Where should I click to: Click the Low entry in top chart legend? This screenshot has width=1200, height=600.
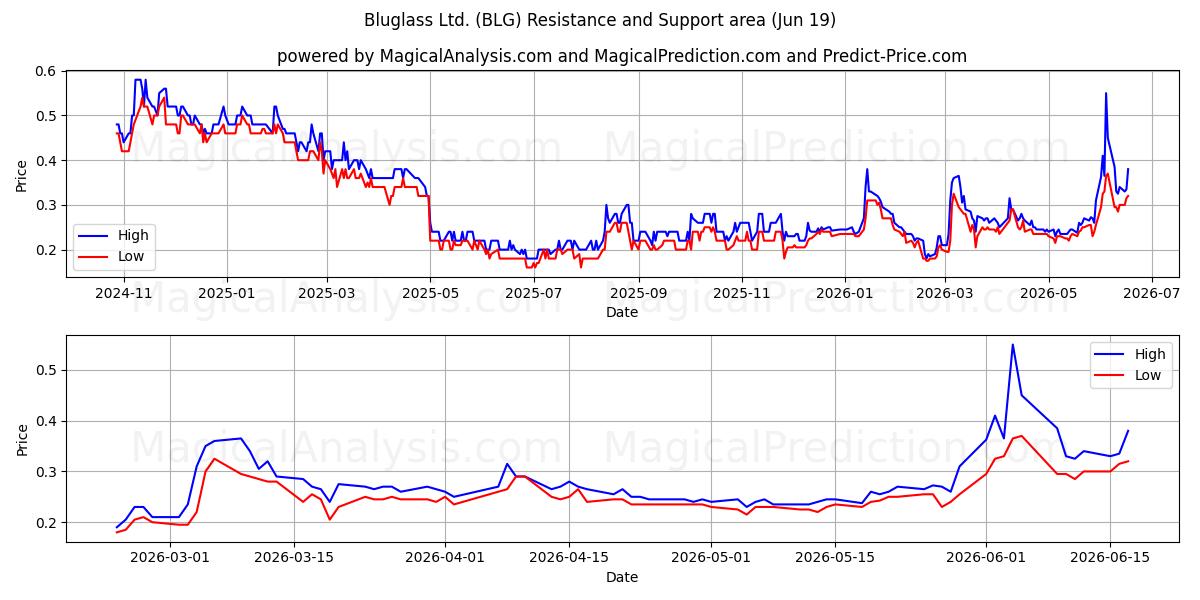[x=110, y=256]
